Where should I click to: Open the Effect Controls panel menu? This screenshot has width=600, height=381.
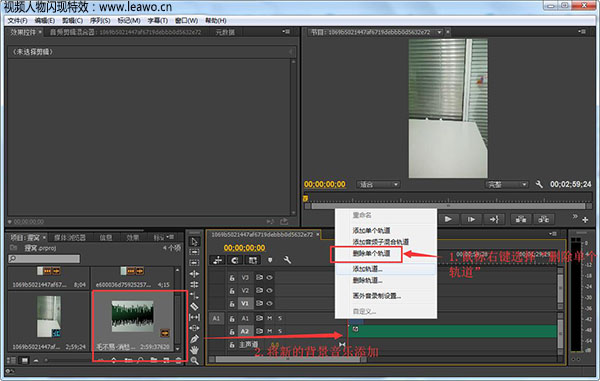coord(286,32)
